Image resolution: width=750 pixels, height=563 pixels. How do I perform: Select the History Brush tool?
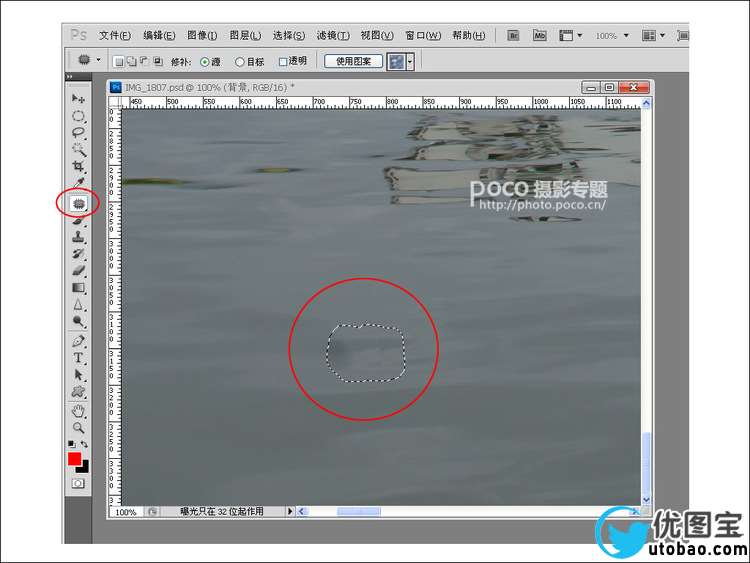[x=78, y=254]
